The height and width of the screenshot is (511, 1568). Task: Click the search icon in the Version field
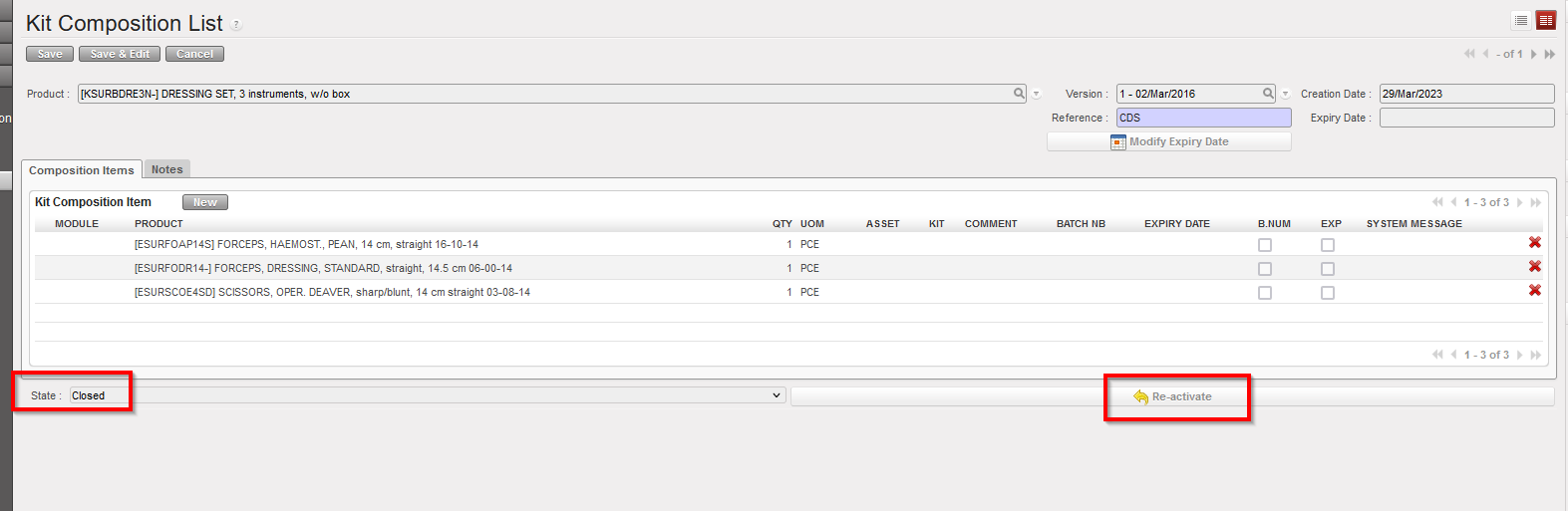(x=1268, y=94)
